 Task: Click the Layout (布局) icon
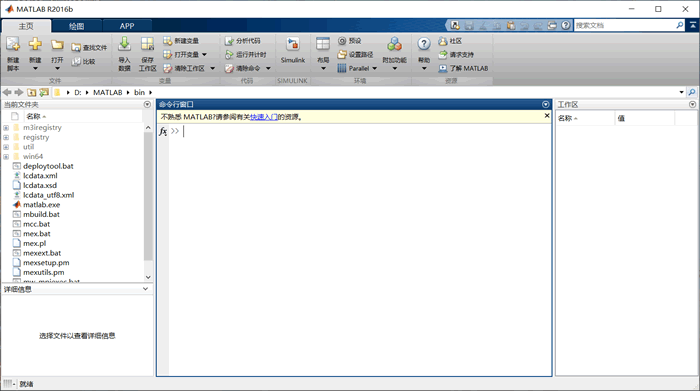323,44
